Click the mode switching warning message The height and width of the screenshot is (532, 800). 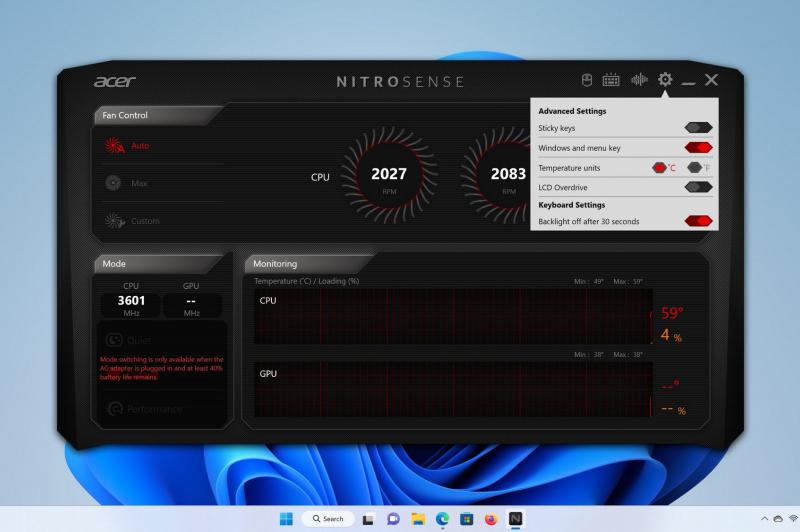coord(161,368)
